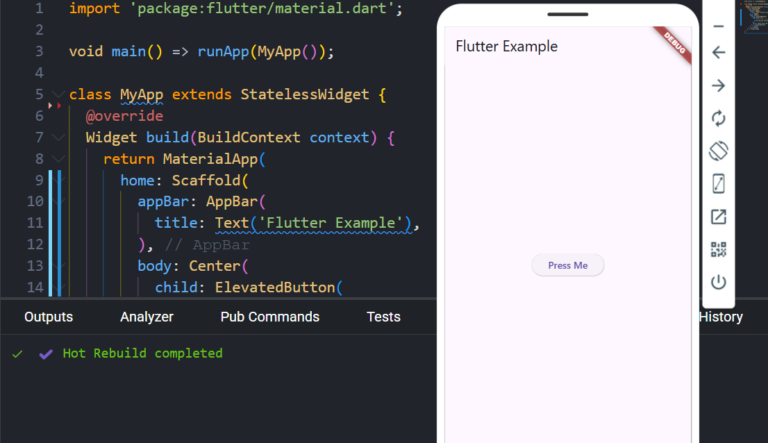Viewport: 768px width, 443px height.
Task: Collapse the Widget build fold arrow
Action: [x=57, y=138]
